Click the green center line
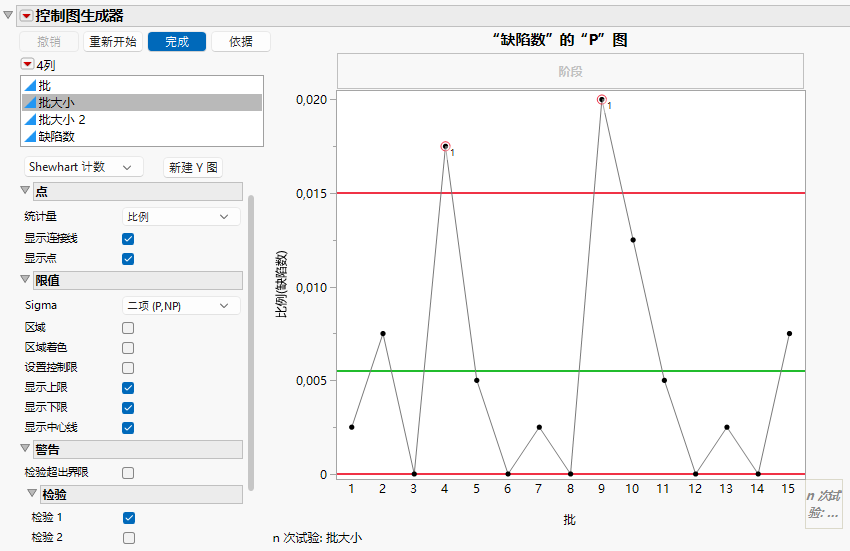This screenshot has width=850, height=551. click(571, 371)
